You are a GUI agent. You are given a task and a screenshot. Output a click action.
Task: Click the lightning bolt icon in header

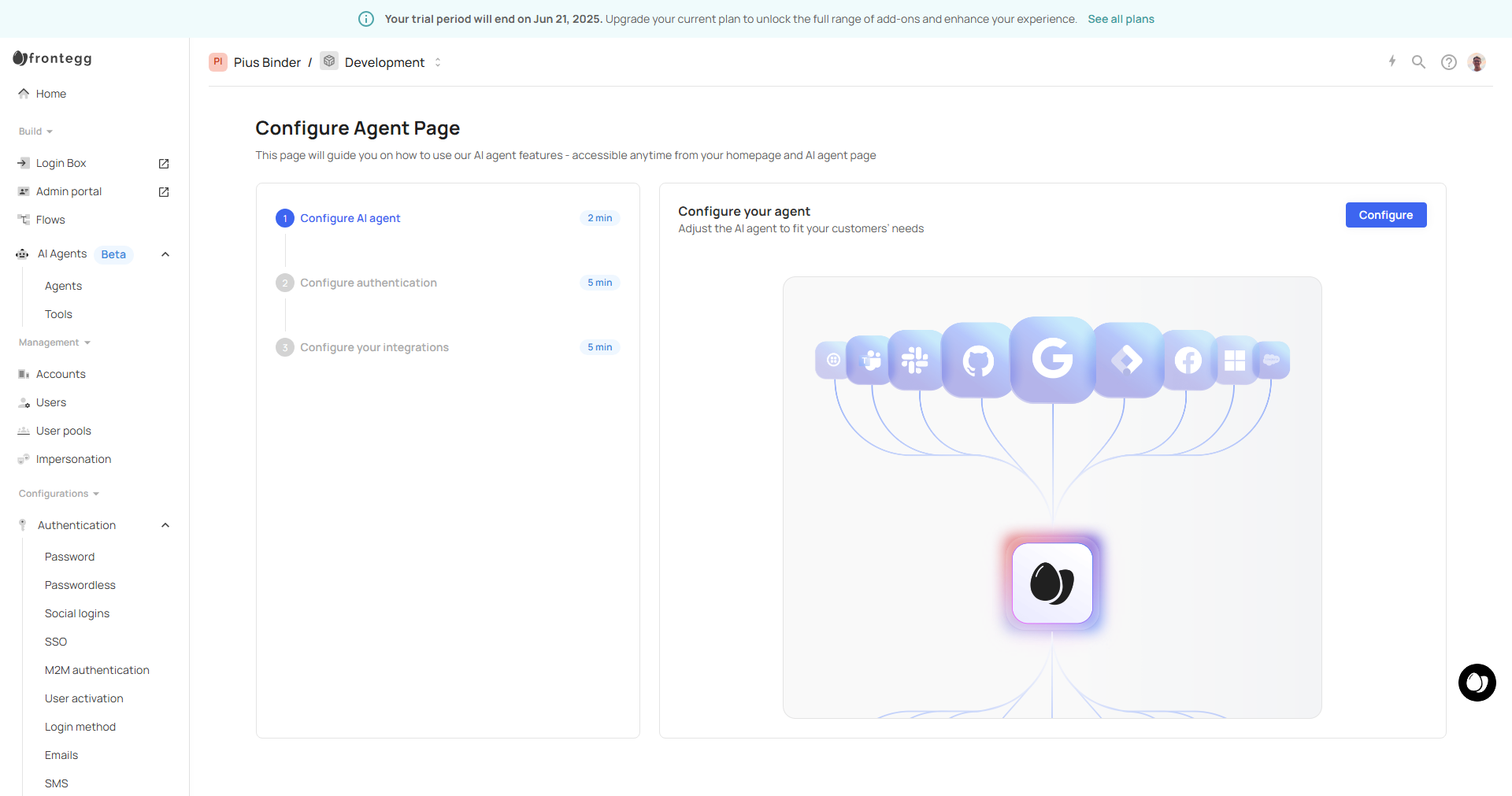[x=1392, y=61]
